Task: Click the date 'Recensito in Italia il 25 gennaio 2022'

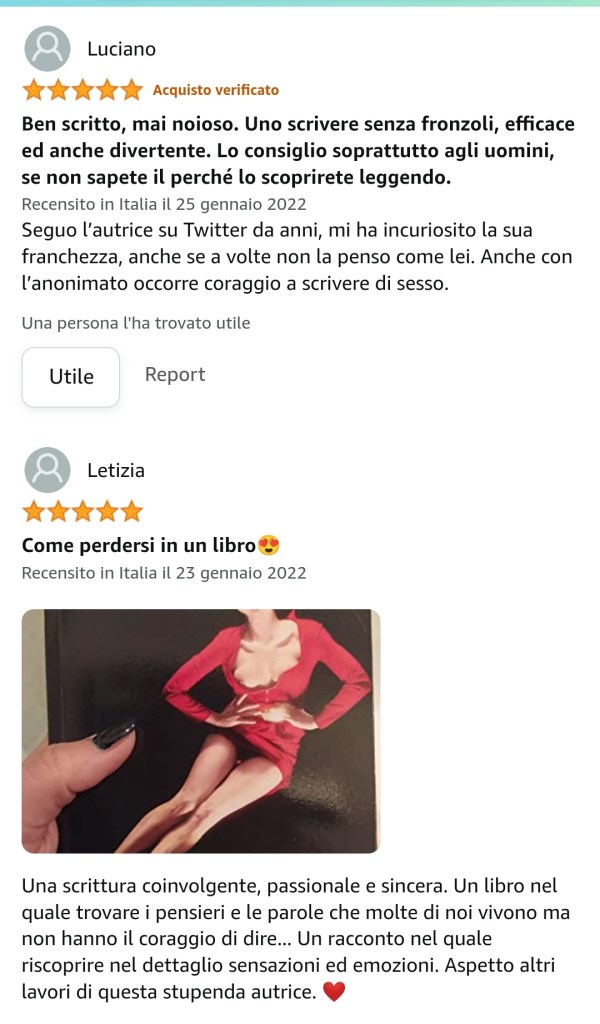Action: 164,204
